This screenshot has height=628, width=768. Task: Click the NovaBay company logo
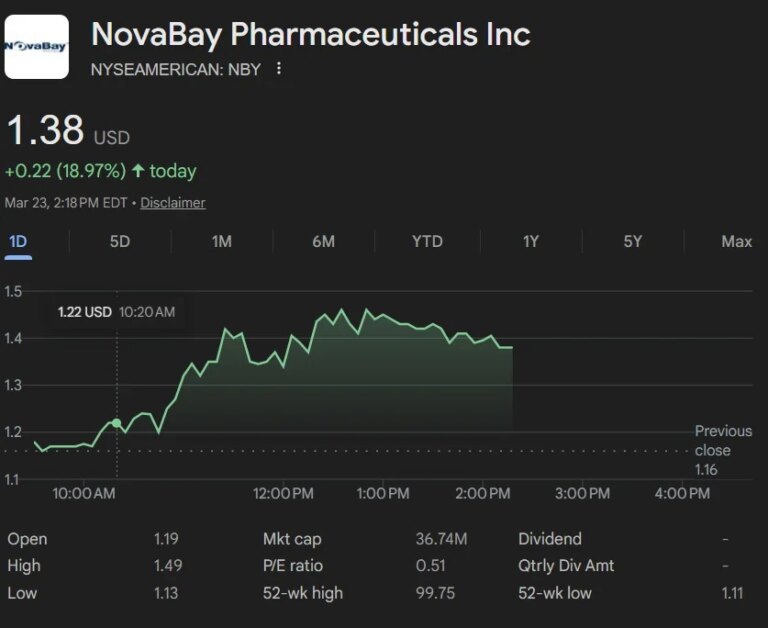37,46
